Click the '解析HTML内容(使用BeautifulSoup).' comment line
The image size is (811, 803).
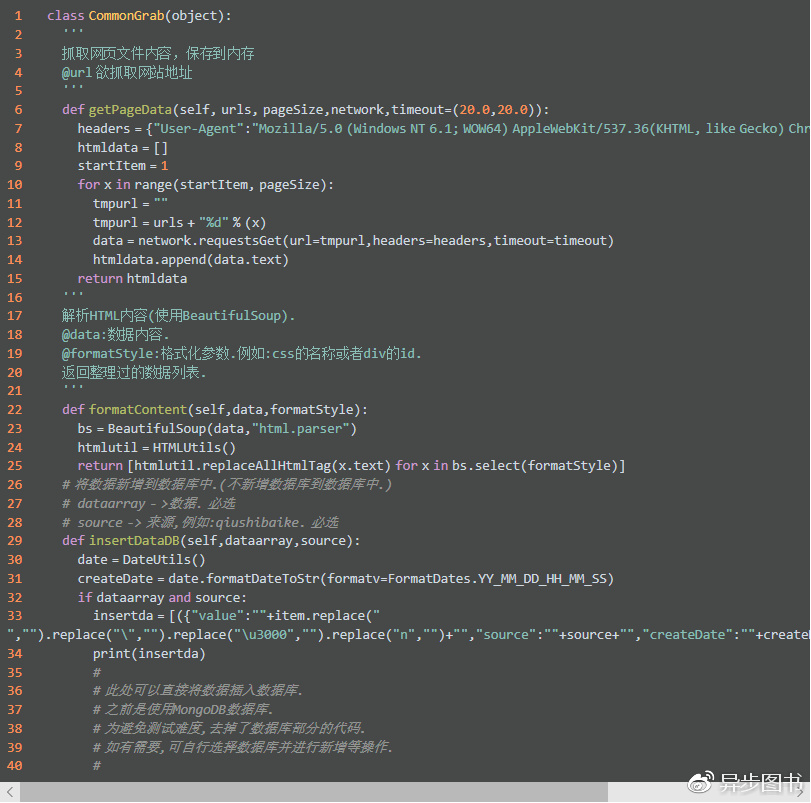178,315
